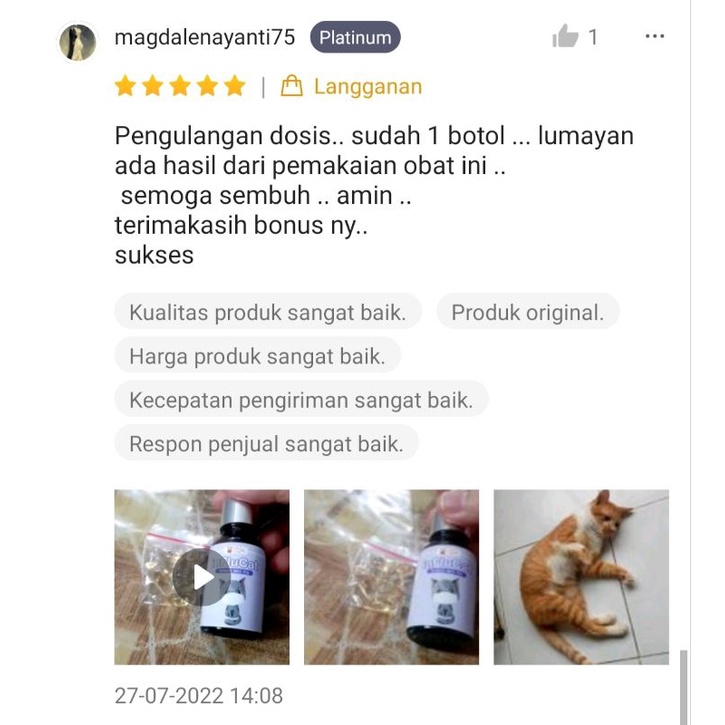Click the Langganan label text
Viewport: 725px width, 725px height.
pyautogui.click(x=368, y=86)
